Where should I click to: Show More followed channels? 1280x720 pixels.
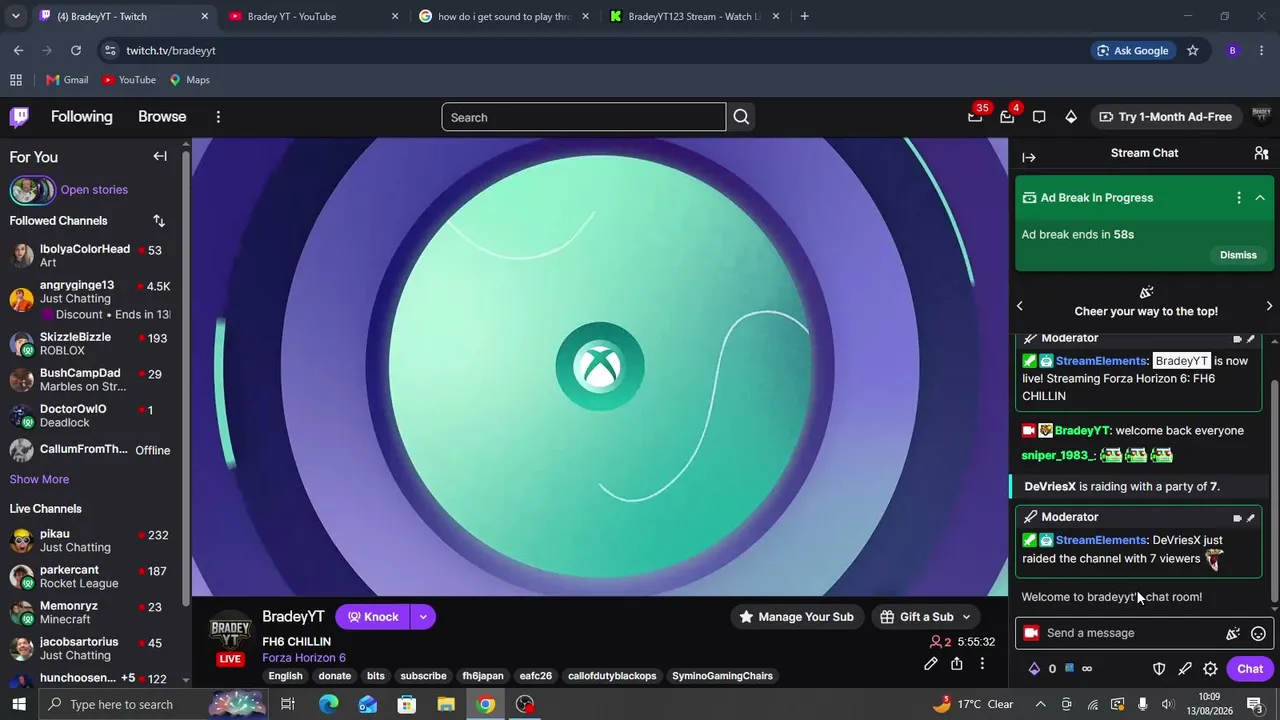tap(39, 480)
